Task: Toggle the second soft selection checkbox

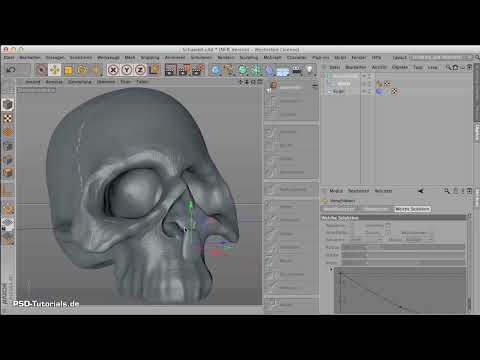Action: tap(388, 233)
